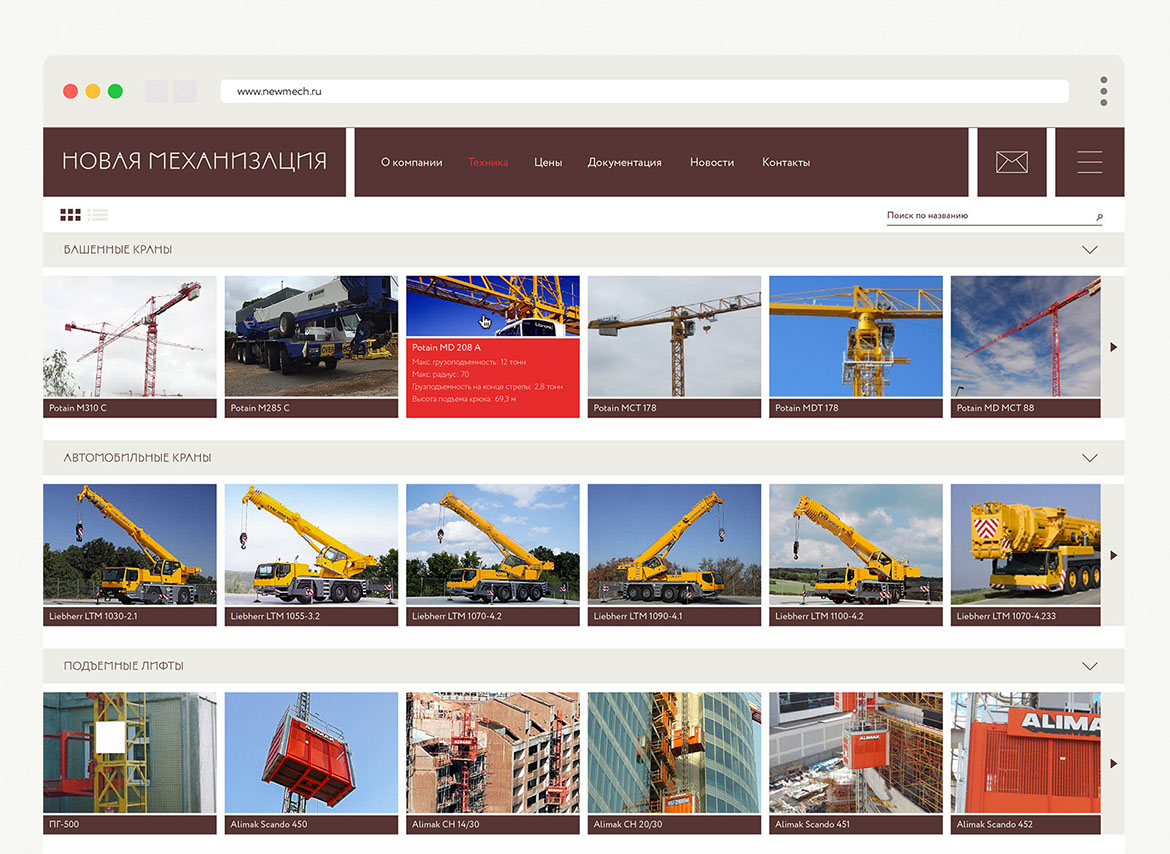
Task: Open the Liebherr LTM 1070-4.233 thumbnail
Action: [x=1025, y=554]
